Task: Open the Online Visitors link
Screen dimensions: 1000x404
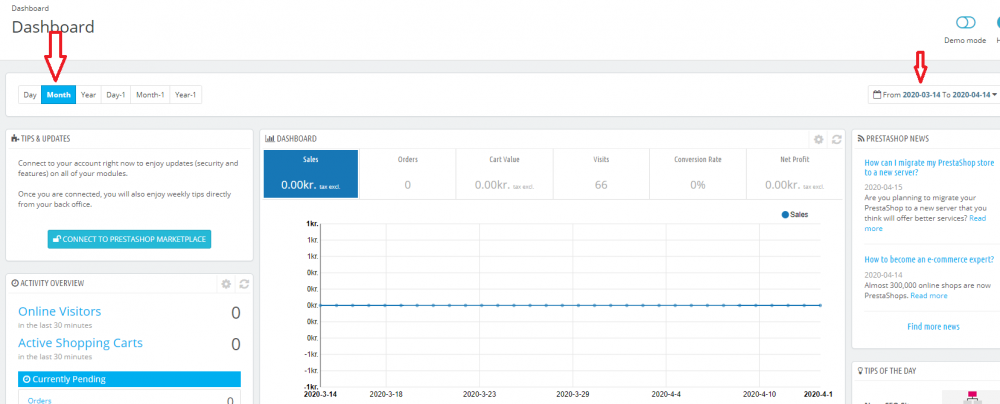Action: [x=59, y=312]
